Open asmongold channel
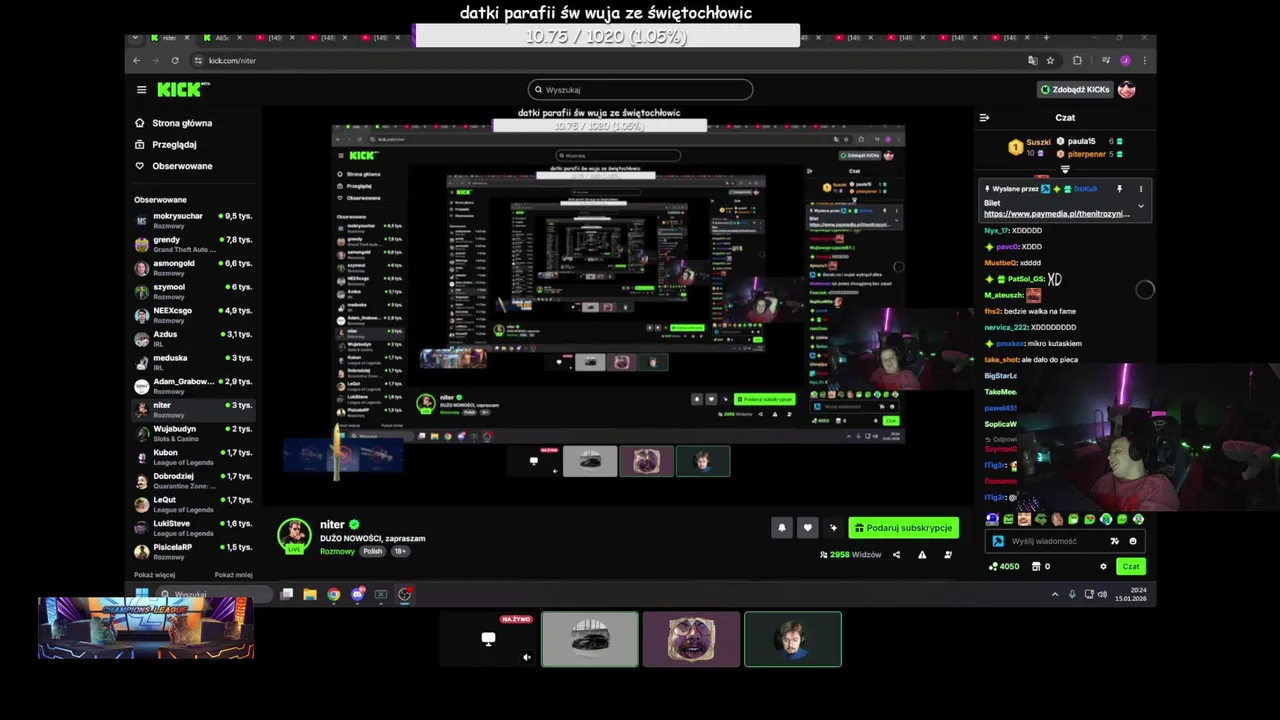Screen dimensions: 1280x720 pos(194,267)
